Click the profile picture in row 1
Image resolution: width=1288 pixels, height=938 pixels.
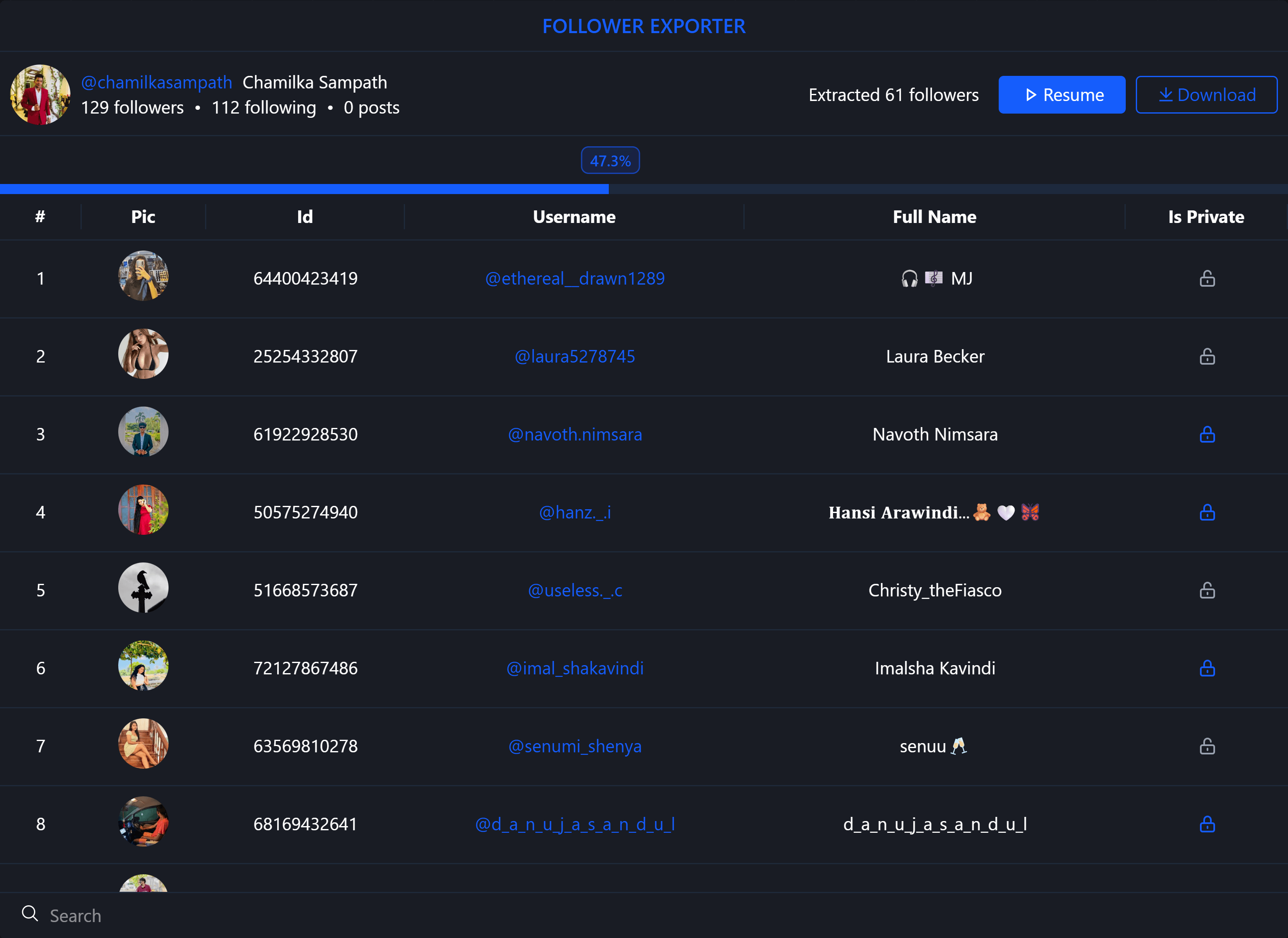click(143, 276)
